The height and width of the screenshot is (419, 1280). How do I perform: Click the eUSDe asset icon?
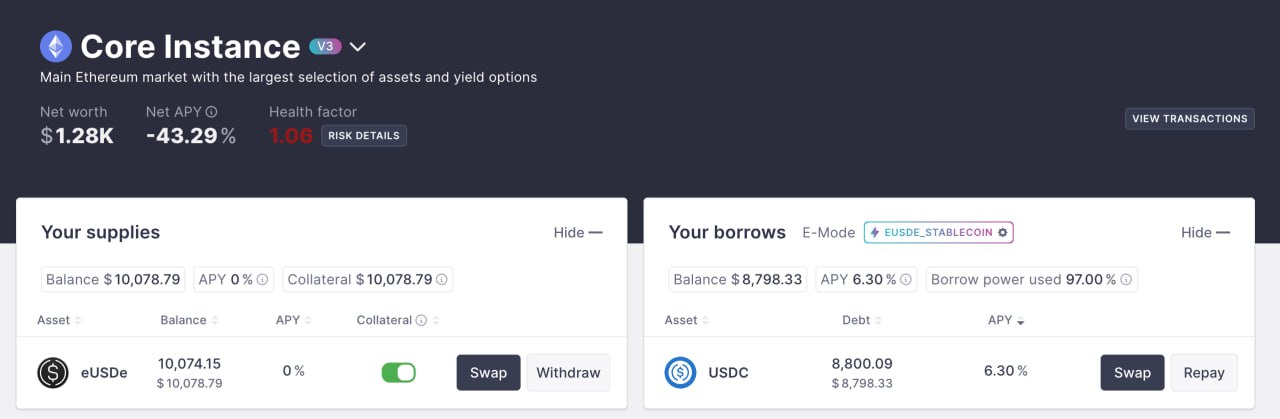[x=53, y=373]
